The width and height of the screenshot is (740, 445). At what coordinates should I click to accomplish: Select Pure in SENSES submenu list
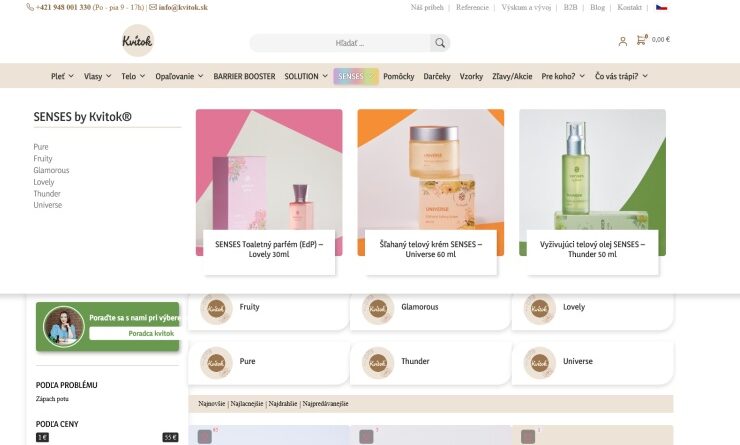(41, 147)
